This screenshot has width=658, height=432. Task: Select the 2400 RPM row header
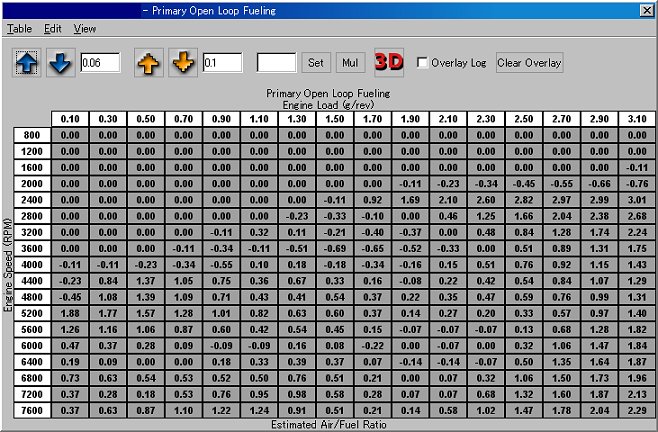coord(32,200)
